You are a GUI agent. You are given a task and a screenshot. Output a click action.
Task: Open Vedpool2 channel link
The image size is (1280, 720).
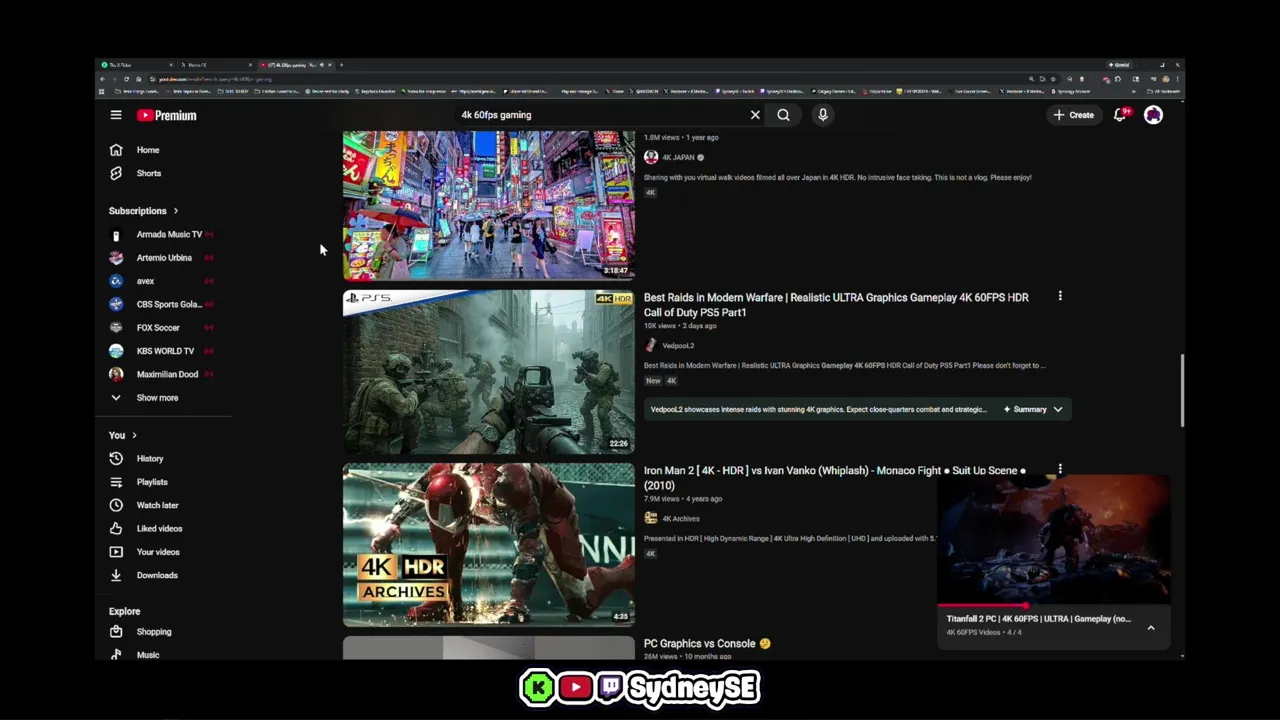click(678, 346)
